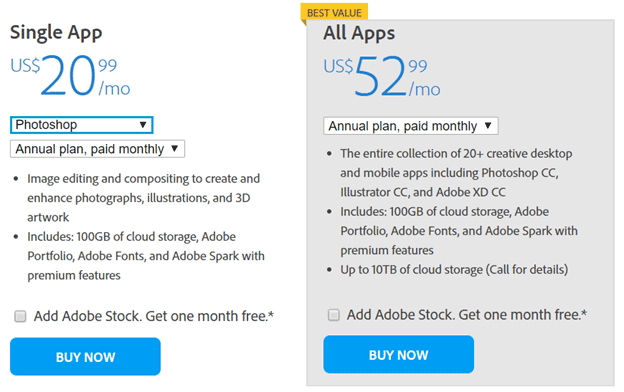Click the Up to 10TB cloud storage bullet
Screen dimensions: 624x392
454,270
